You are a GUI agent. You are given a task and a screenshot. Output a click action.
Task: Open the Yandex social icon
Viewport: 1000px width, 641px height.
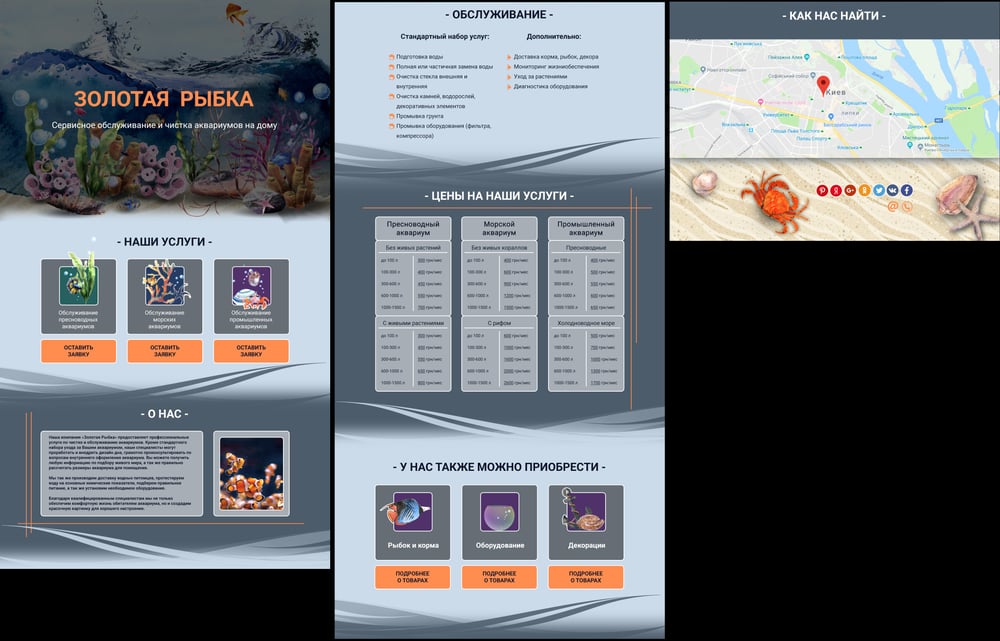click(x=836, y=190)
